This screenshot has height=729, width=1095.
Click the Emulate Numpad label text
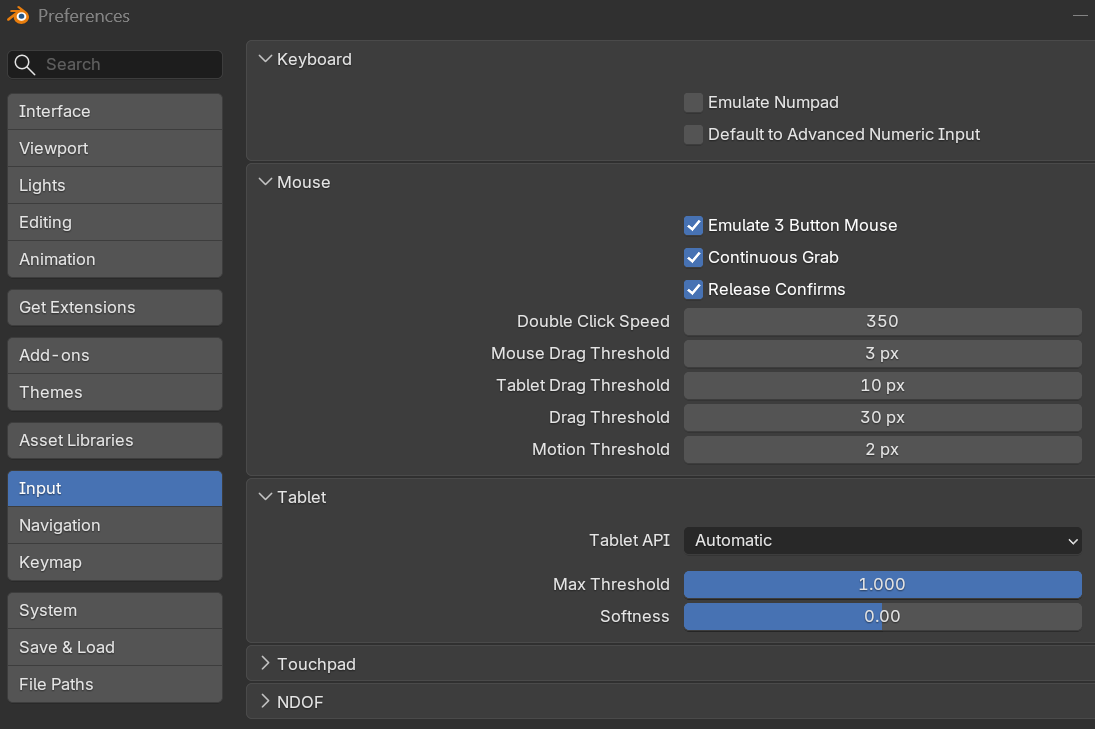pos(773,103)
